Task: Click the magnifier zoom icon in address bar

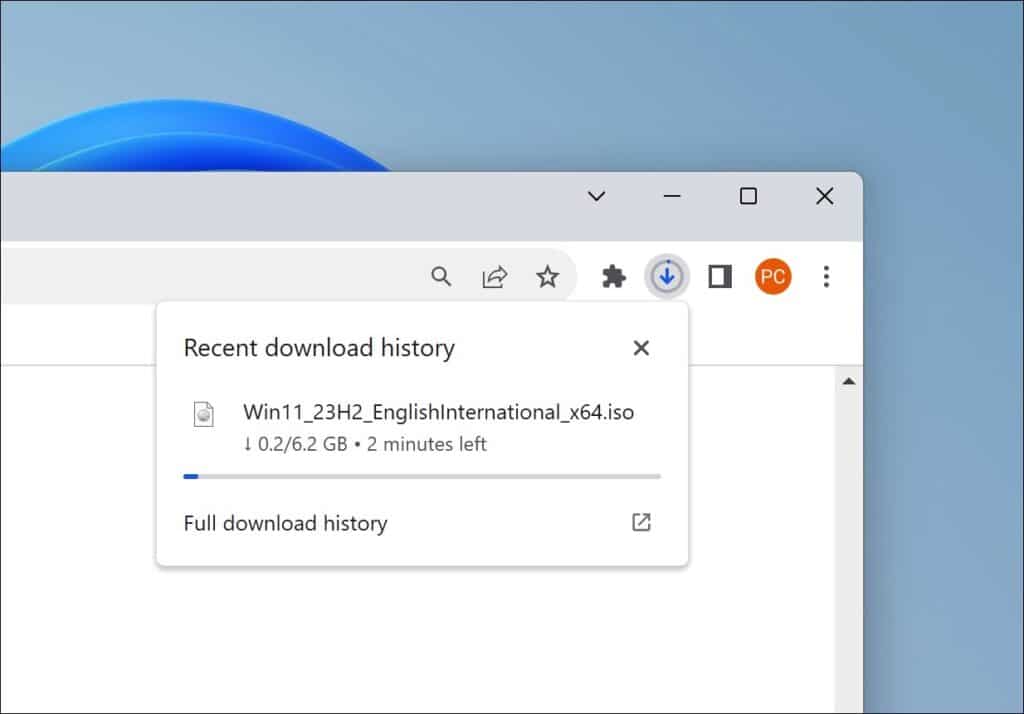Action: (x=441, y=277)
